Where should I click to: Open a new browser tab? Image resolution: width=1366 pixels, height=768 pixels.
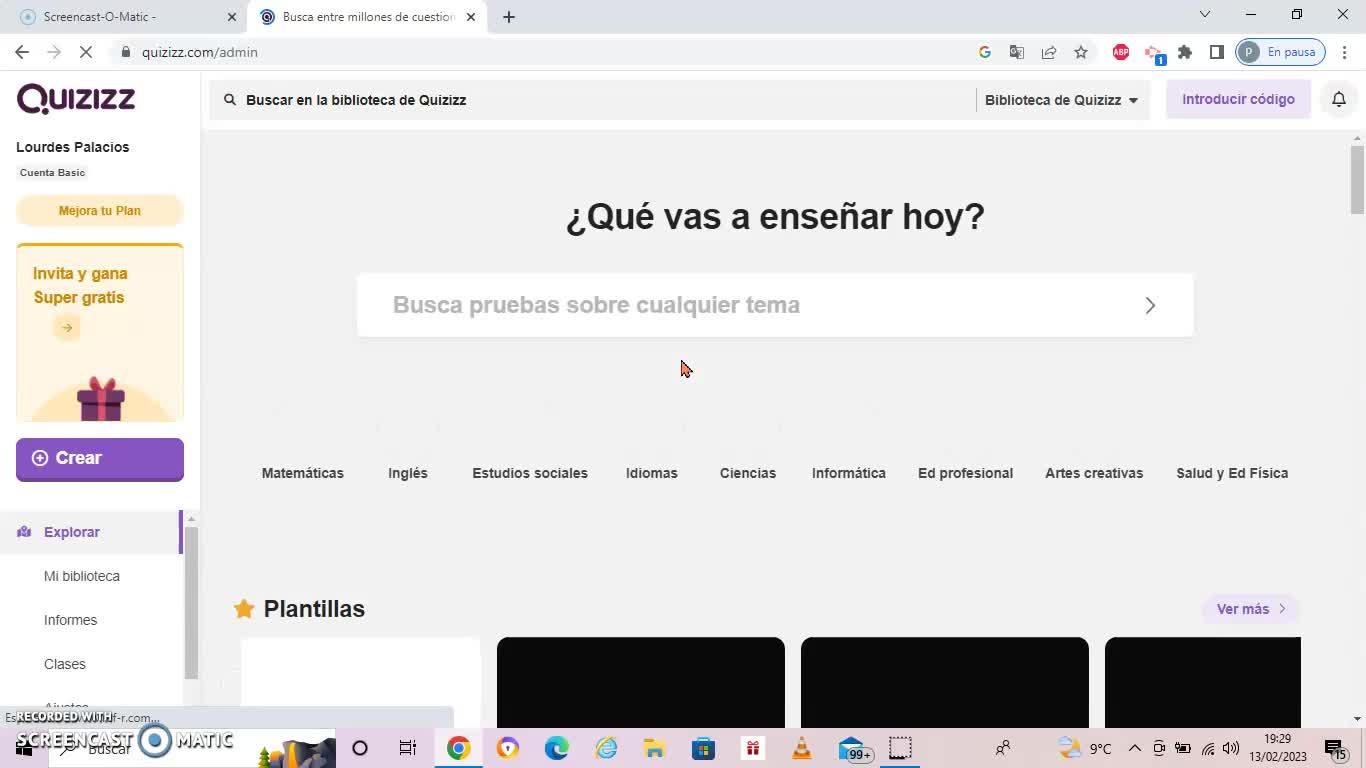click(509, 17)
